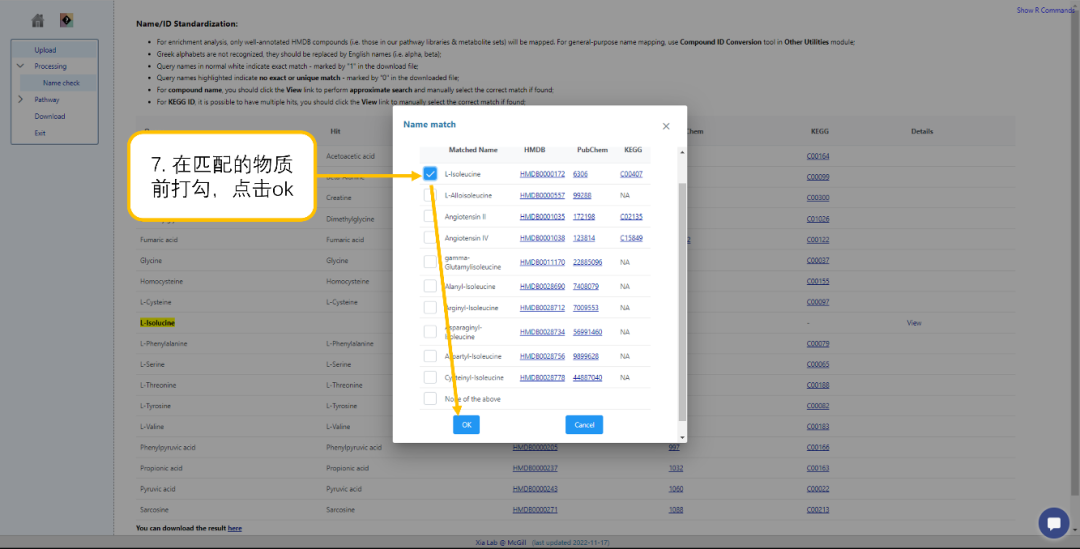The image size is (1080, 549).
Task: Check the Angiotensin IV checkbox
Action: (x=430, y=238)
